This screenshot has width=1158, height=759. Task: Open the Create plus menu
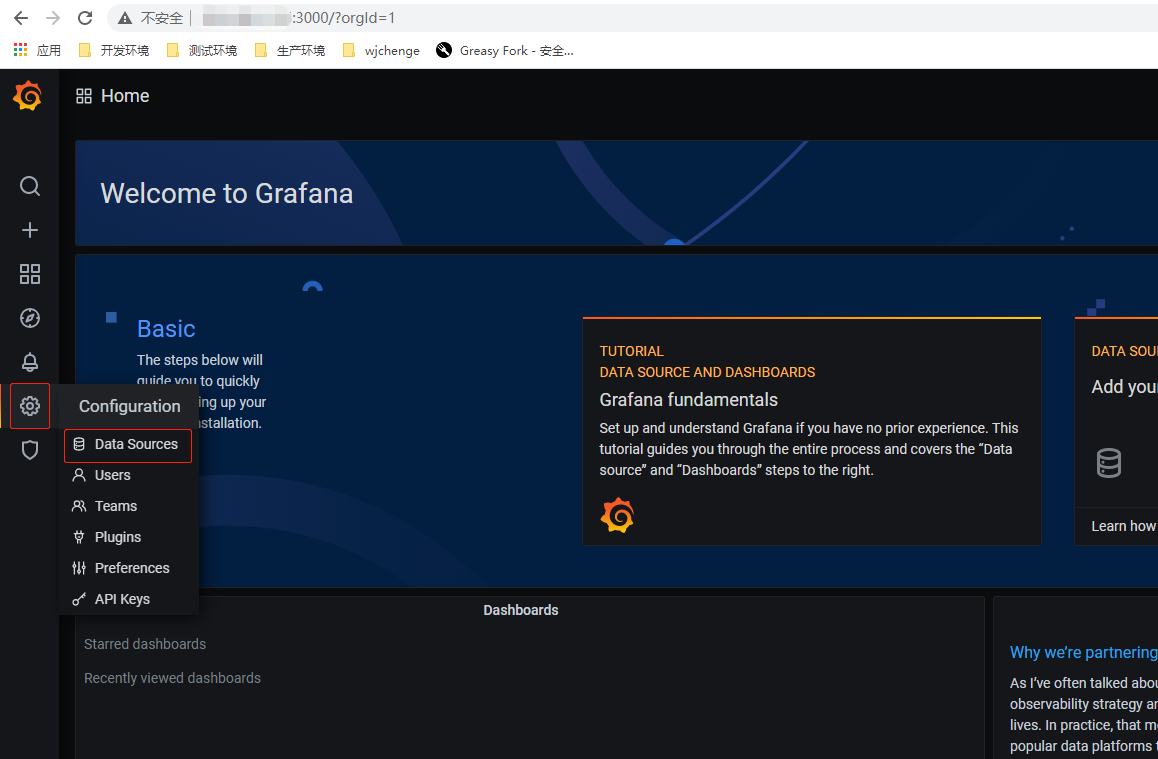pyautogui.click(x=30, y=230)
